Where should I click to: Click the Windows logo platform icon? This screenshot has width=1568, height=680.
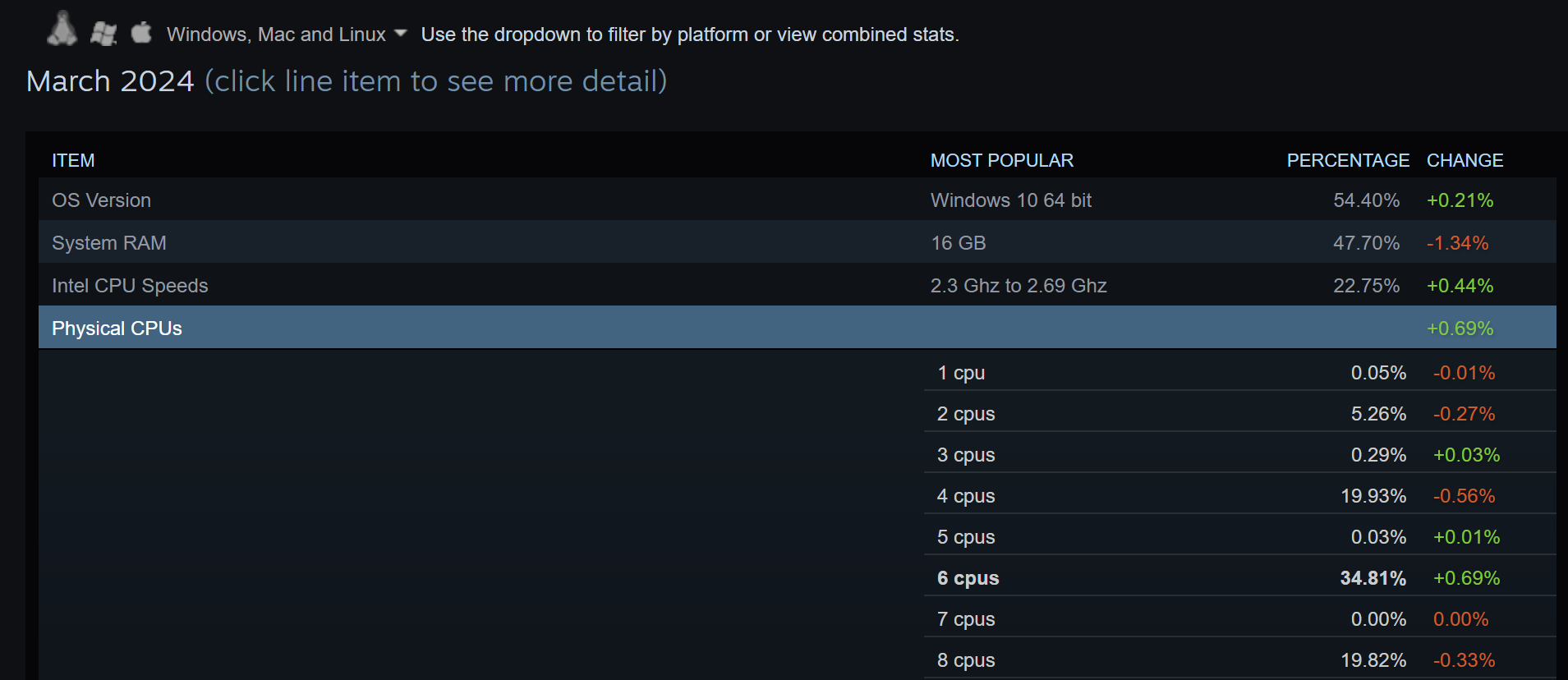103,34
